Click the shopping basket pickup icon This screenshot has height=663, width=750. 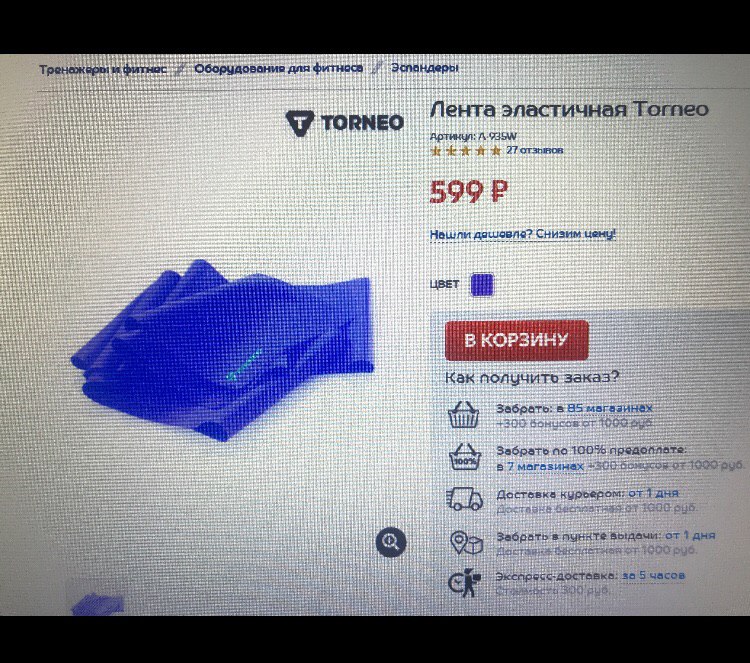pyautogui.click(x=463, y=414)
